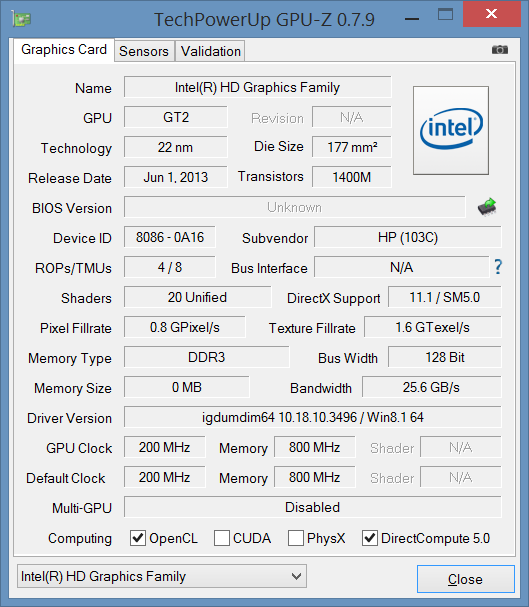Viewport: 529px width, 607px height.
Task: Open the graphics card selection dropdown
Action: [162, 576]
